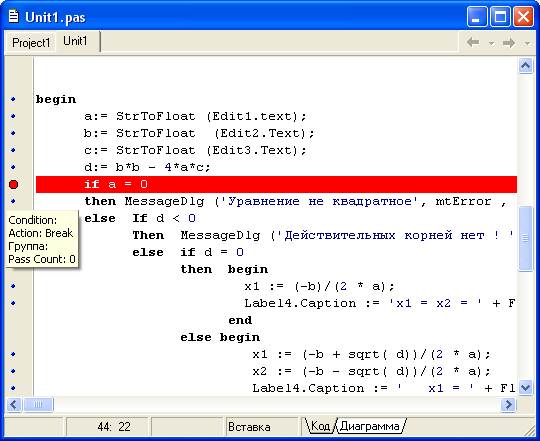Set breakpoint on the 'c:= StrToFloat' line

[13, 150]
